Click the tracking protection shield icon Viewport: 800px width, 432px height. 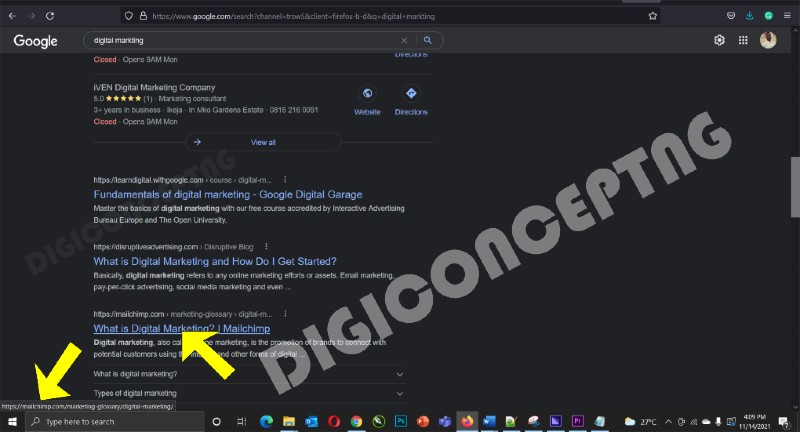click(129, 16)
